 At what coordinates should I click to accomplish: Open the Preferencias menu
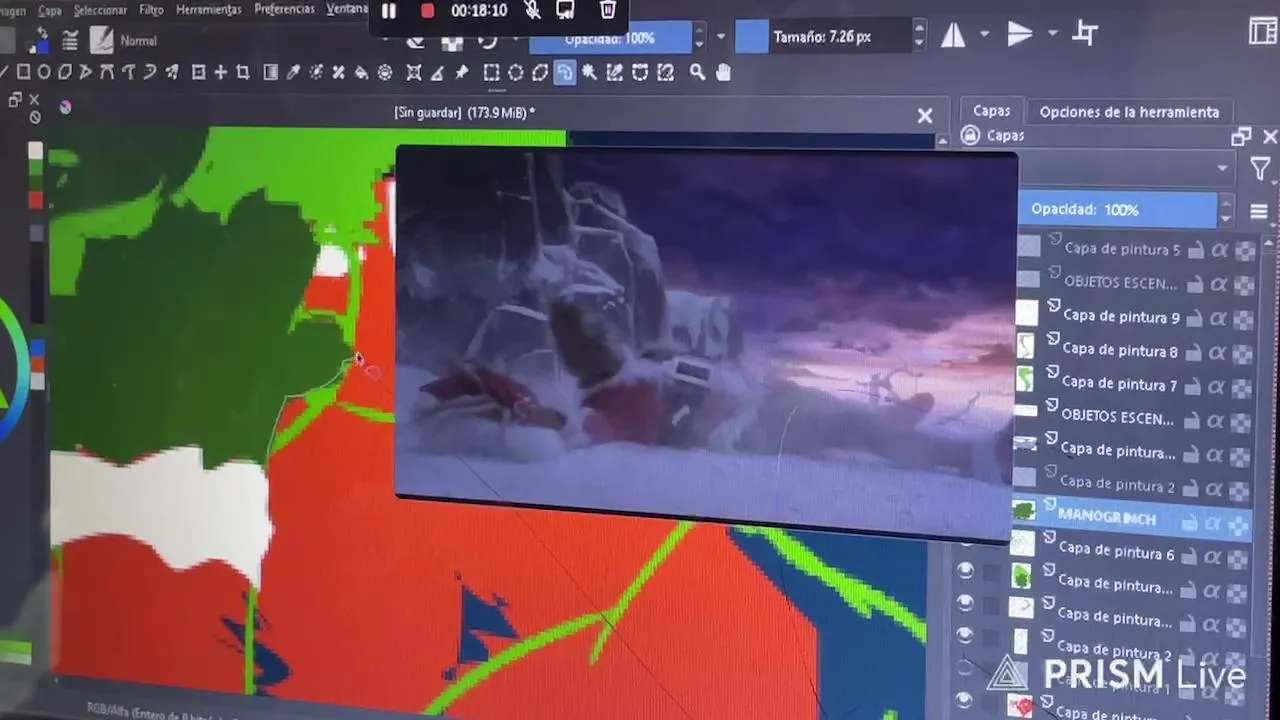(284, 9)
